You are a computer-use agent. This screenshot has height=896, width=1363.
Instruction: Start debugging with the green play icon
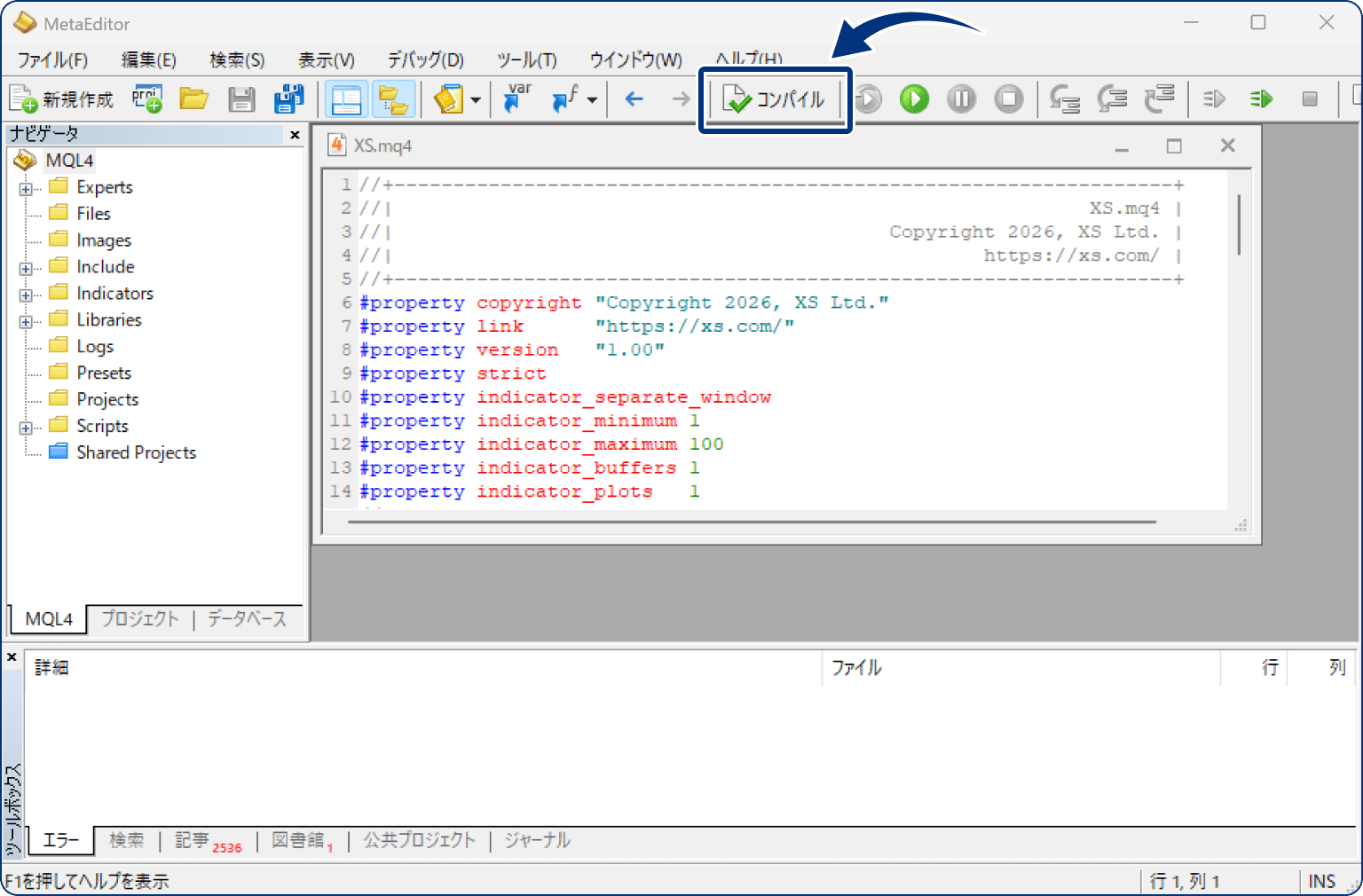coord(914,99)
